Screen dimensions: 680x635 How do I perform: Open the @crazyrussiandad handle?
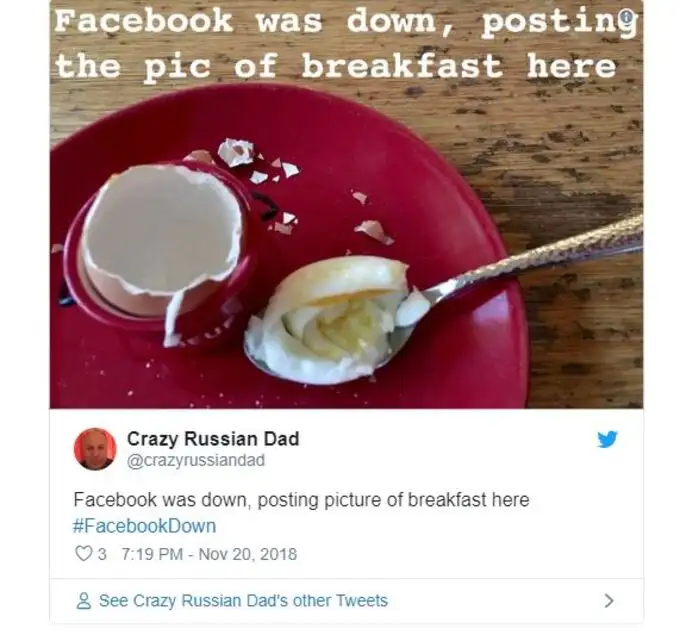pos(196,460)
